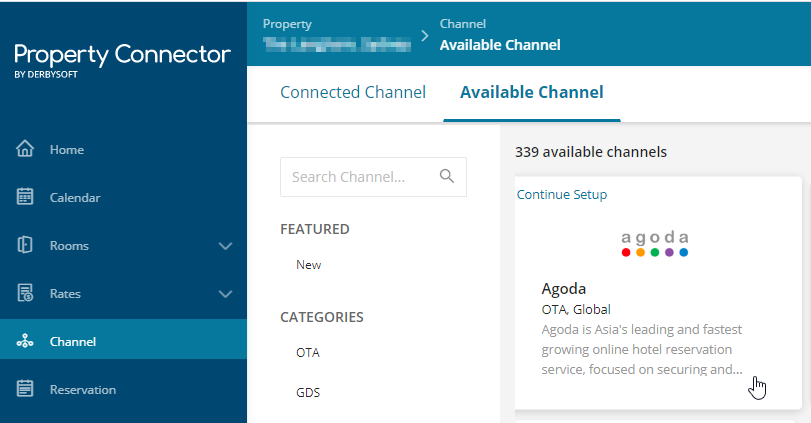Click the Agoda logo image
811x423 pixels.
click(654, 244)
